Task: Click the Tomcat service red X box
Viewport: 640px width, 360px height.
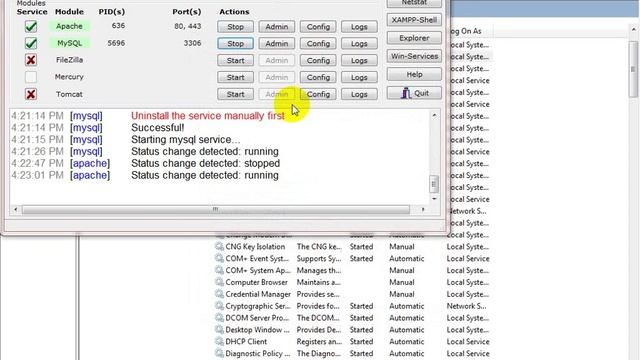Action: (x=31, y=94)
